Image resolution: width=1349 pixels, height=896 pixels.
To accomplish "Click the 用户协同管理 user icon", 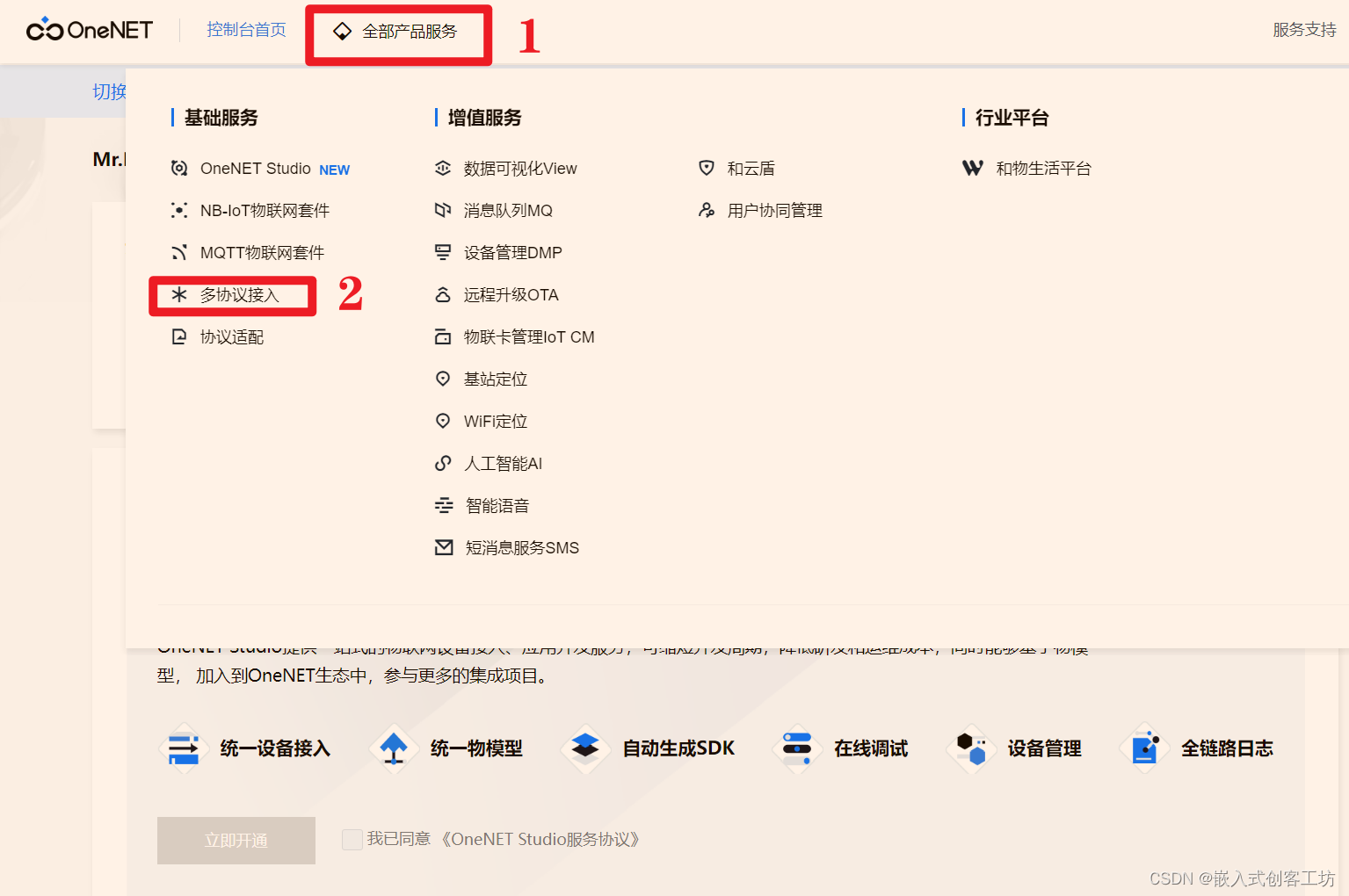I will pos(707,210).
